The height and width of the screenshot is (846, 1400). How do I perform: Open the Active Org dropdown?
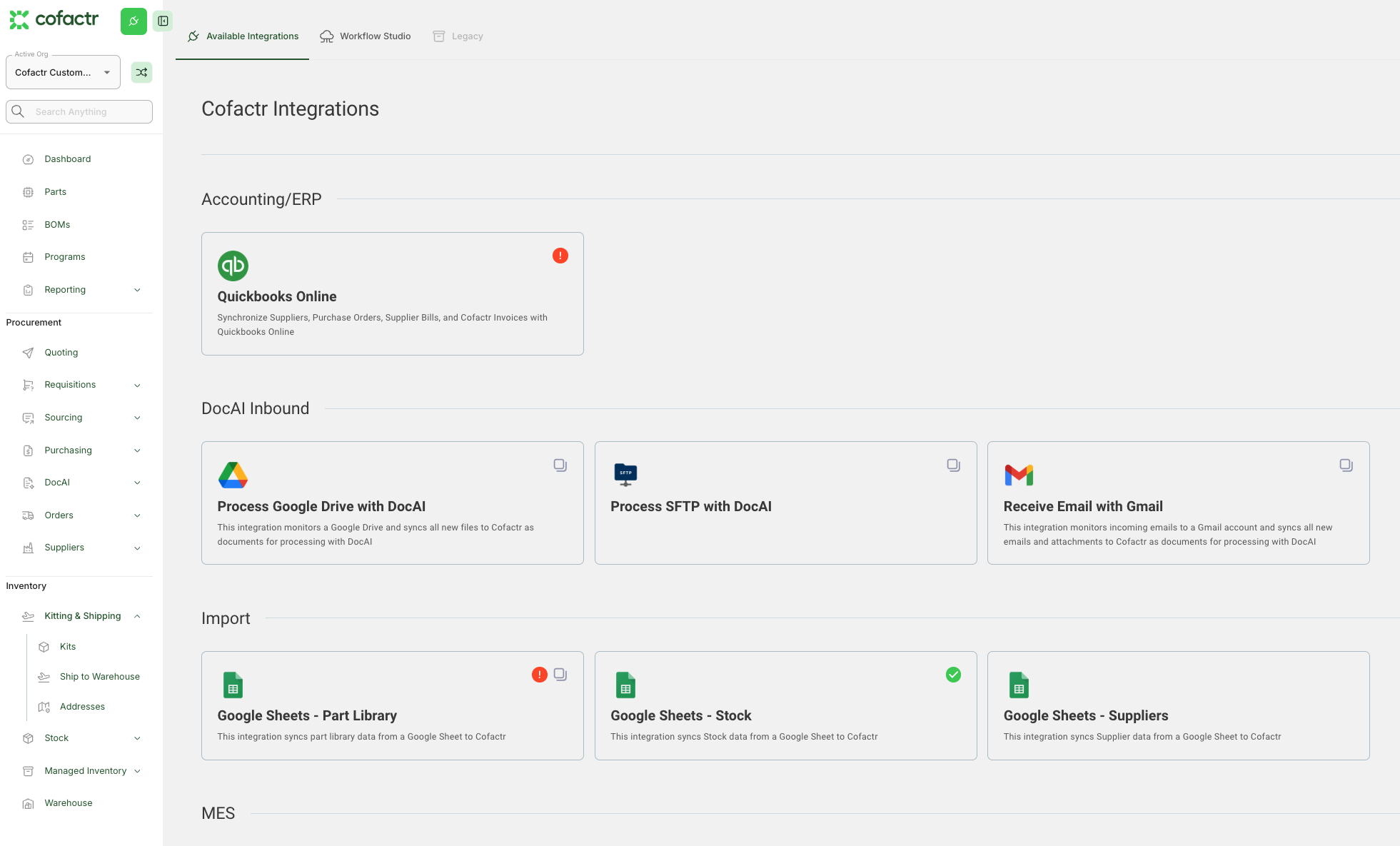[63, 72]
